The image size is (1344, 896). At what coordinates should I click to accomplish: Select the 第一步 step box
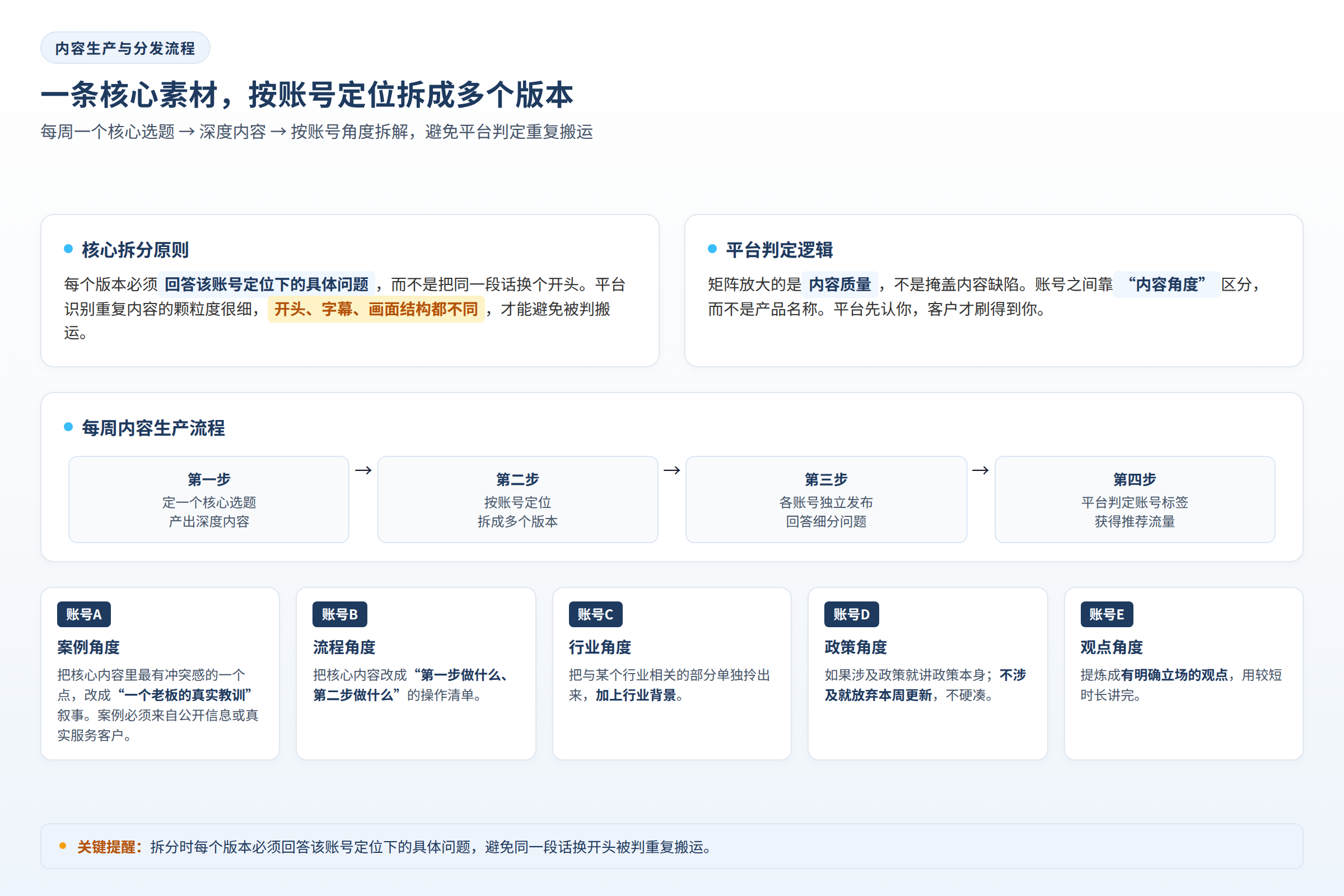coord(208,500)
